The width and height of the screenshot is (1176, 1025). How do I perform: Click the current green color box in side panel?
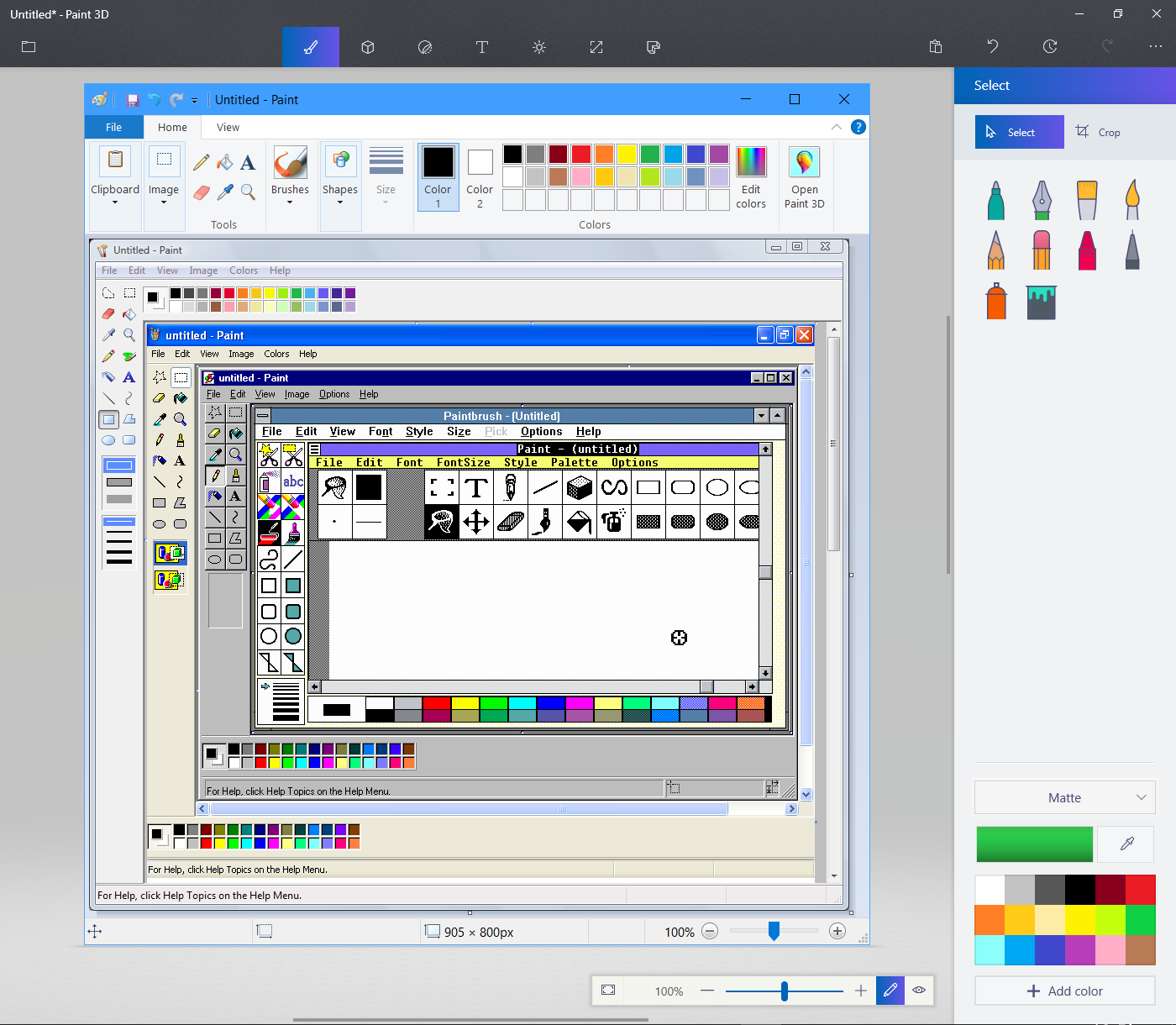[1035, 844]
